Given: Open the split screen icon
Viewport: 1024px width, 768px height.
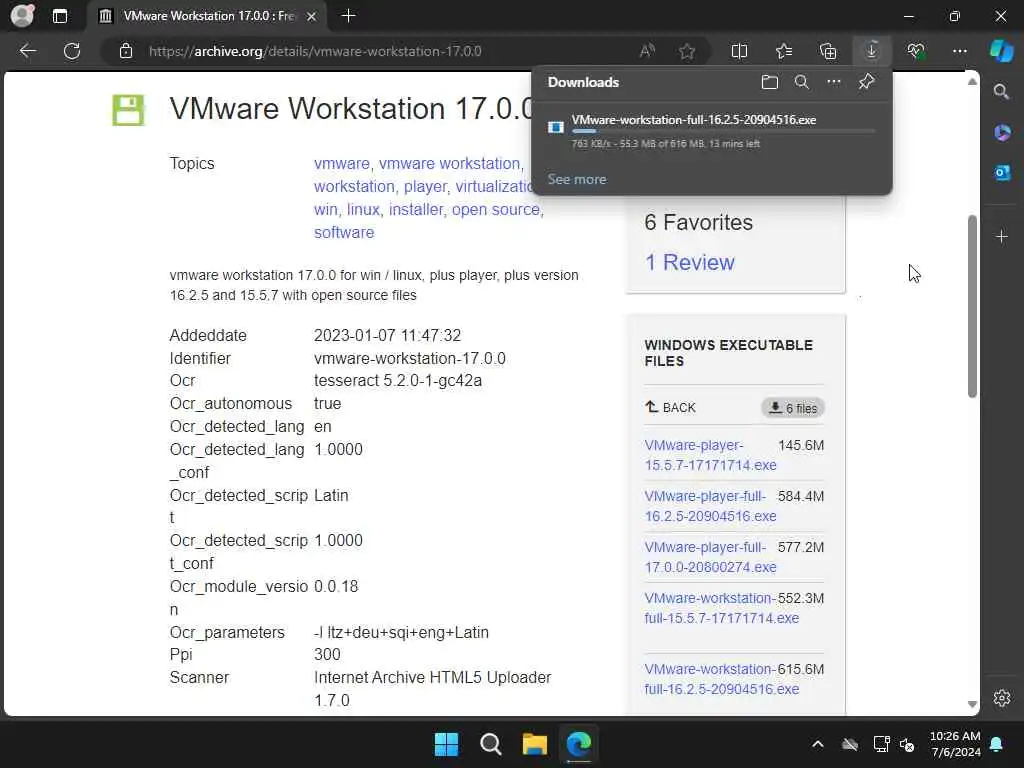Looking at the screenshot, I should coord(739,51).
